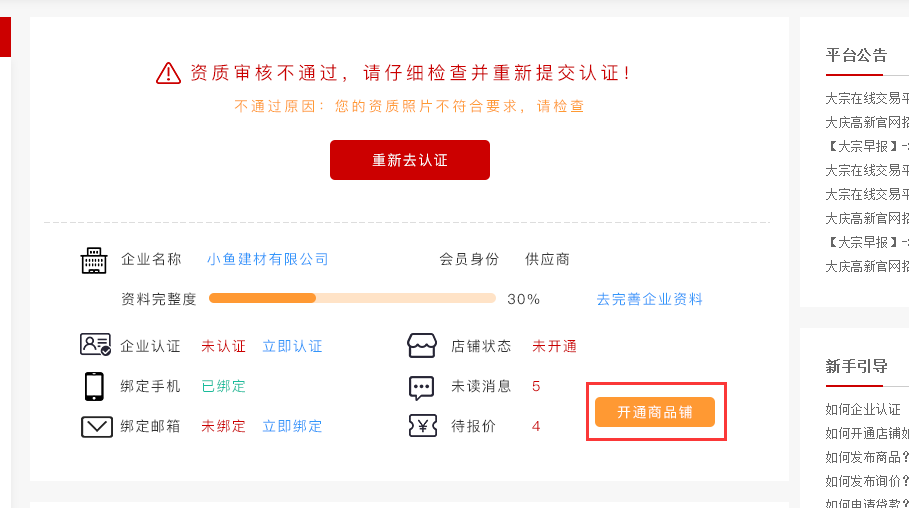Select the 平台公告 section heading
The image size is (909, 508).
pos(856,56)
